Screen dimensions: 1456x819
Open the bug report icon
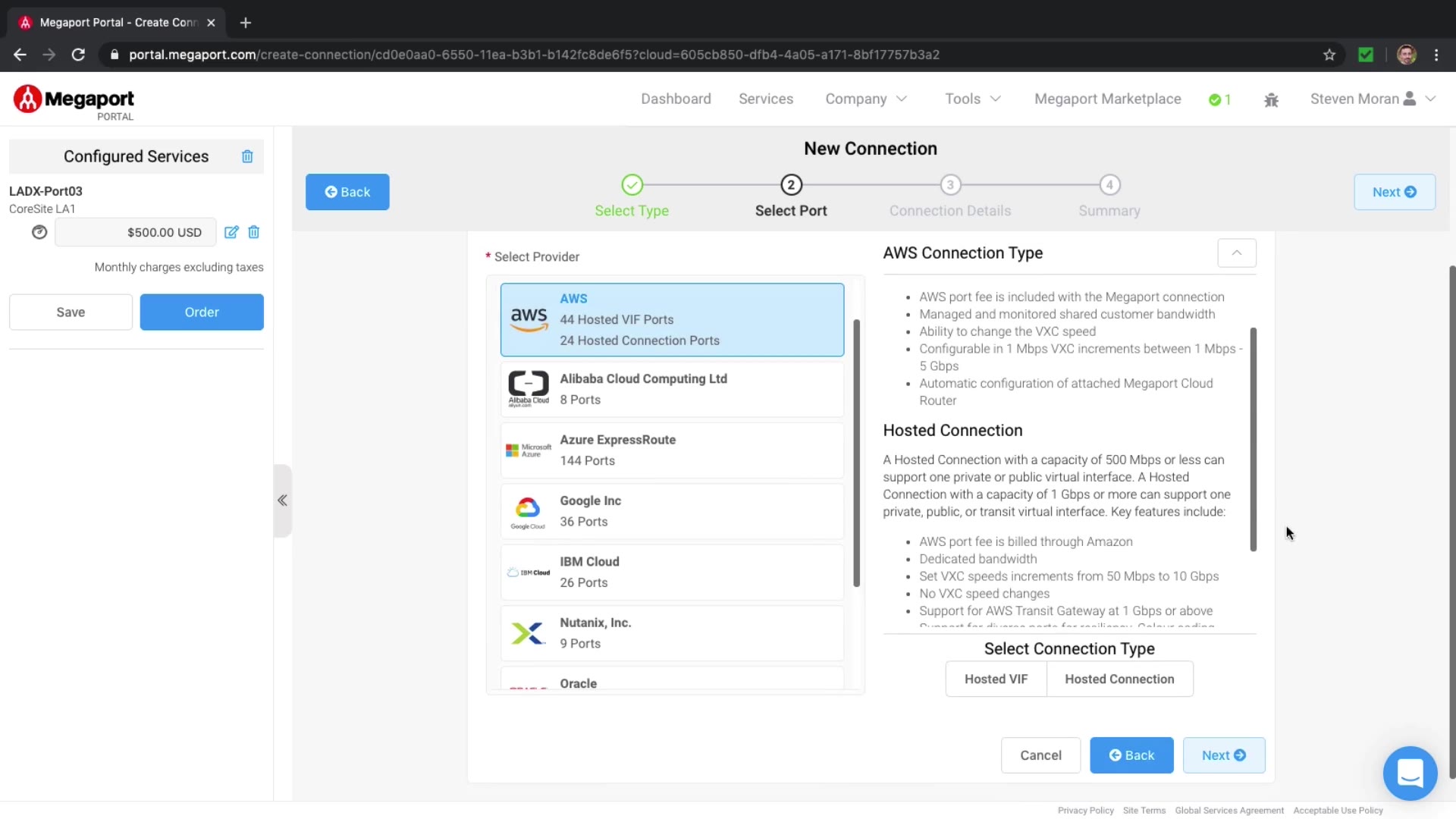[x=1272, y=99]
